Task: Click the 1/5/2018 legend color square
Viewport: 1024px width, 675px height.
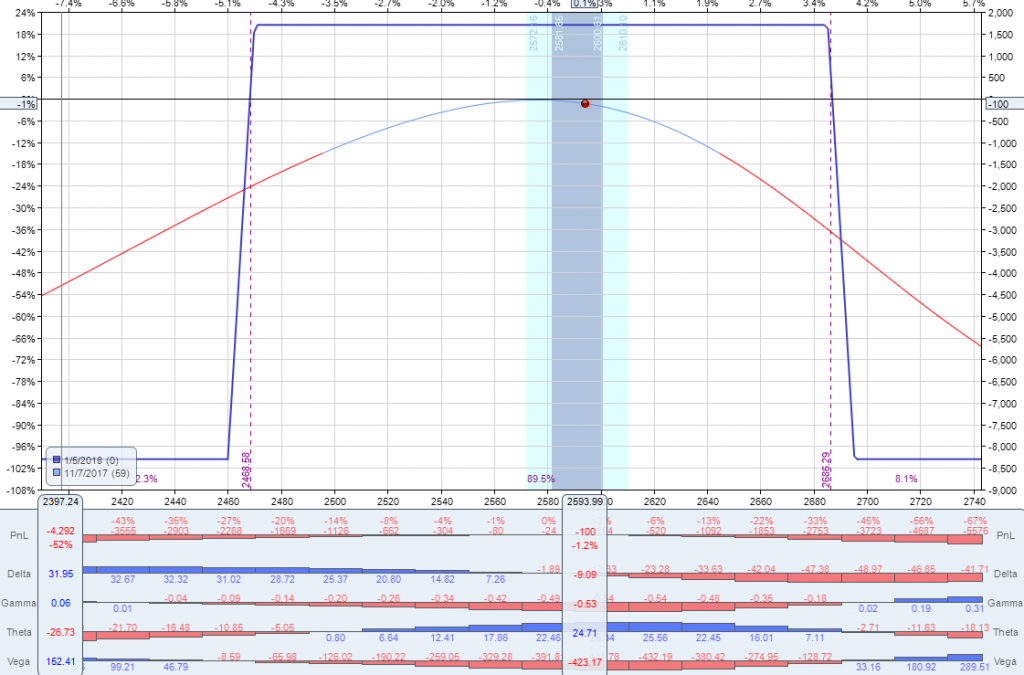Action: (57, 459)
